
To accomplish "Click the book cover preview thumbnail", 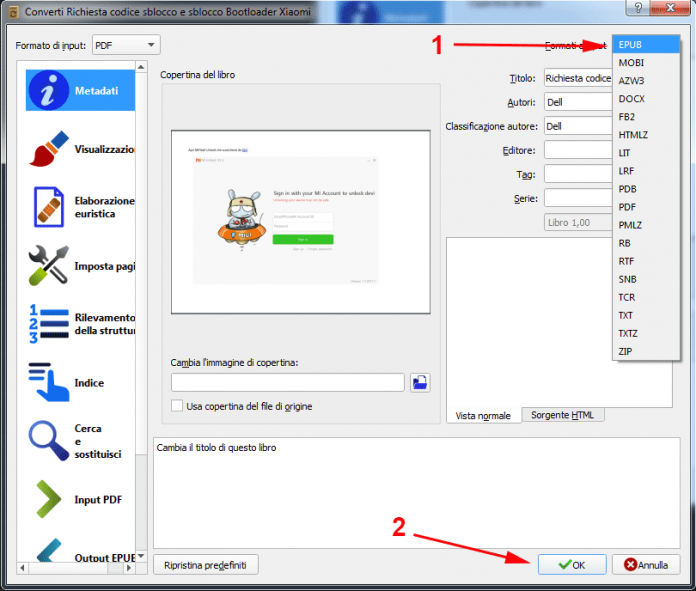I will coord(301,222).
